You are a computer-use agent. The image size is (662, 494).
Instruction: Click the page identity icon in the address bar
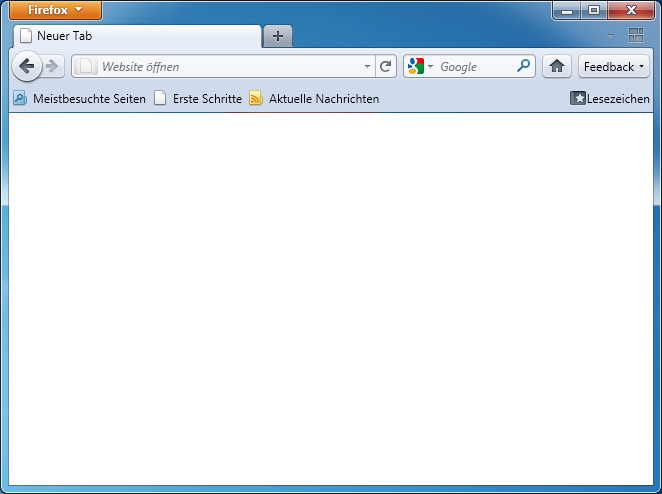(85, 66)
